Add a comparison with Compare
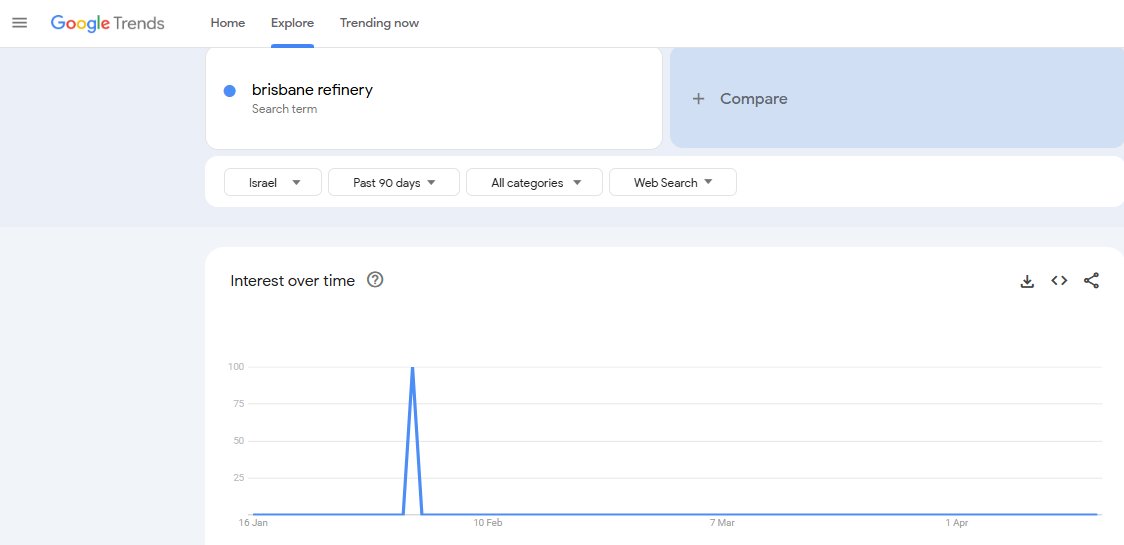Image resolution: width=1124 pixels, height=545 pixels. (x=753, y=99)
